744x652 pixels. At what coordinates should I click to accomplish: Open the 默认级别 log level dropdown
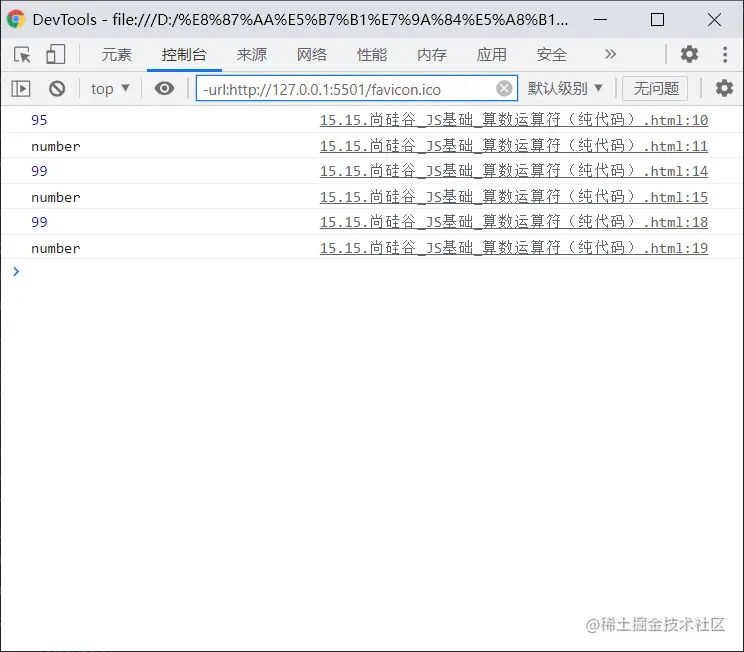point(565,89)
